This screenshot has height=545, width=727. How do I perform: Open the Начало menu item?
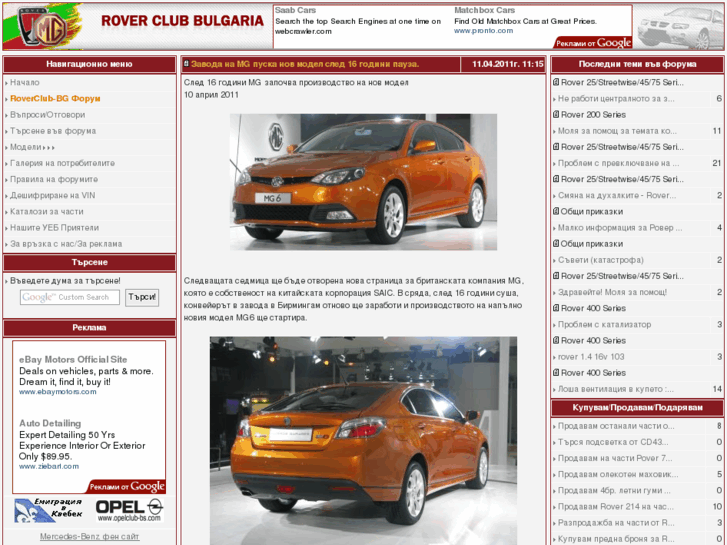pyautogui.click(x=25, y=83)
